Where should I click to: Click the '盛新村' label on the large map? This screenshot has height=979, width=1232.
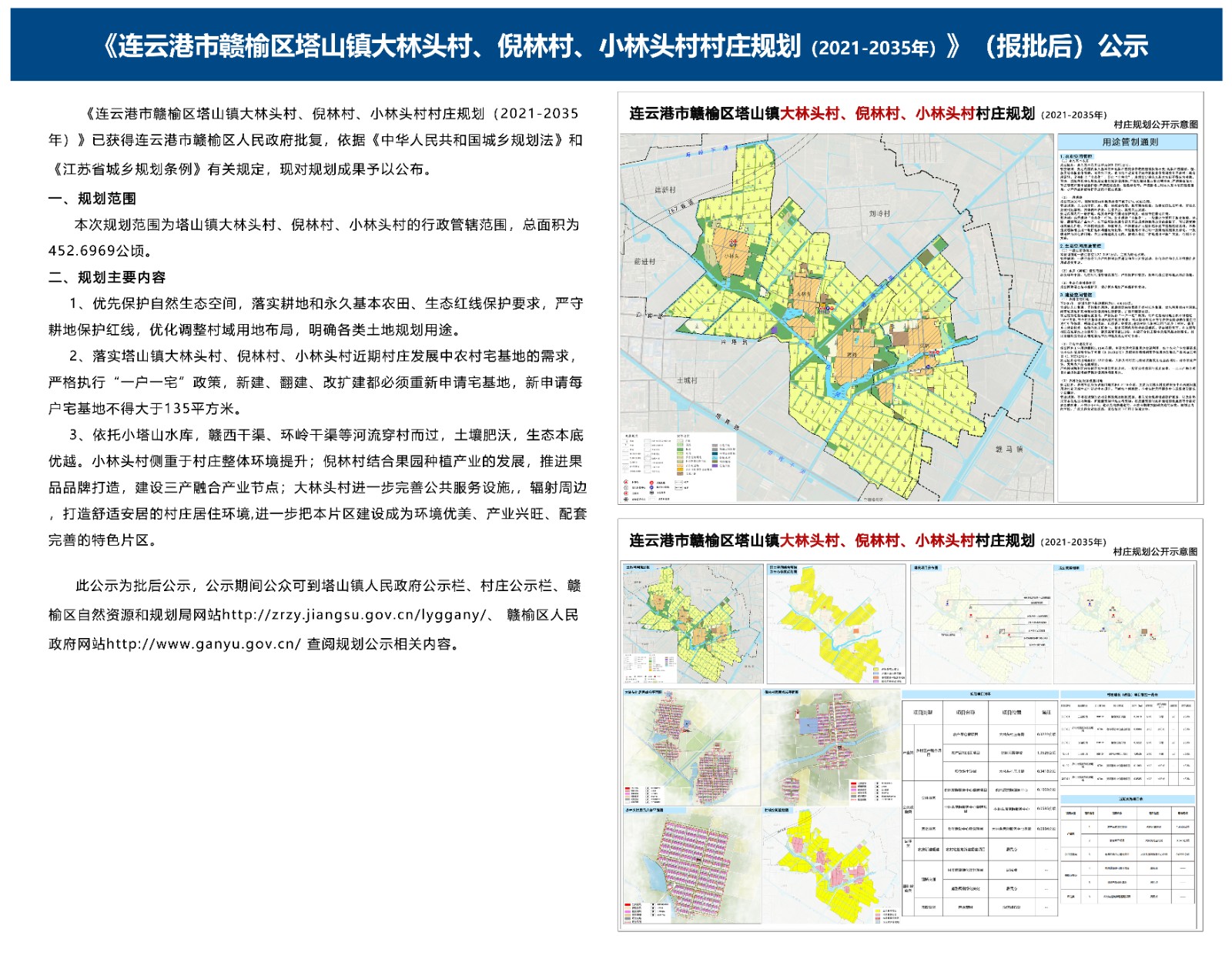point(665,189)
